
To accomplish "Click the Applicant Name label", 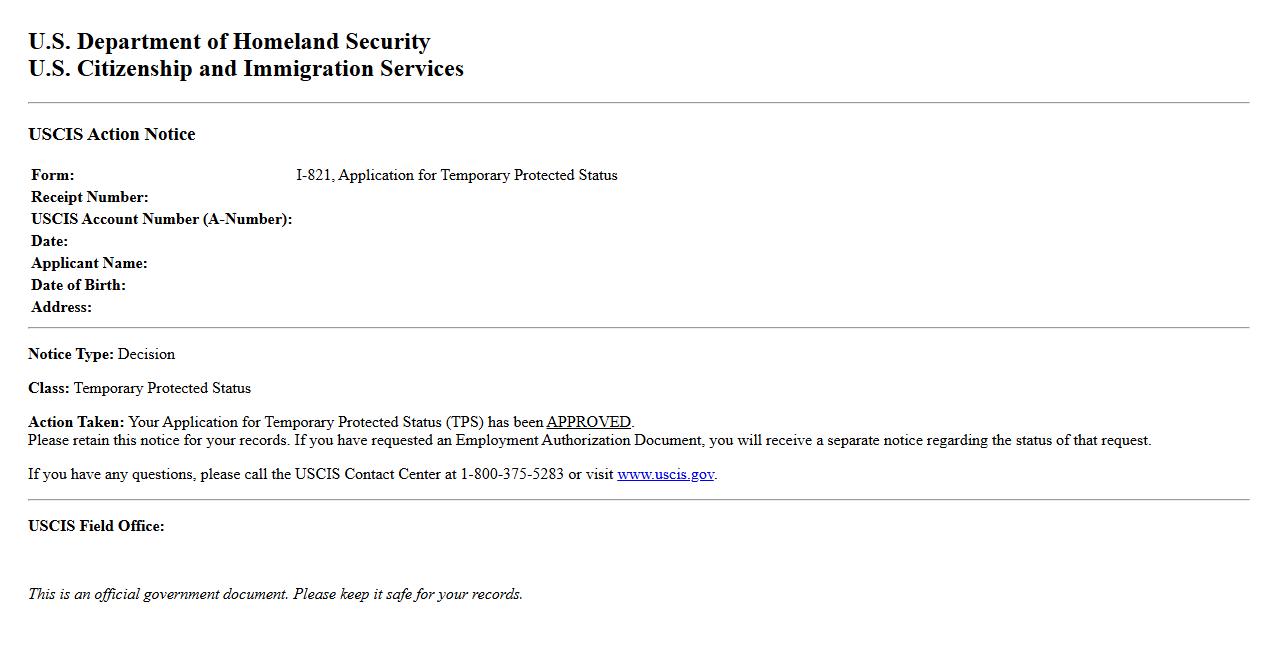I will tap(89, 263).
